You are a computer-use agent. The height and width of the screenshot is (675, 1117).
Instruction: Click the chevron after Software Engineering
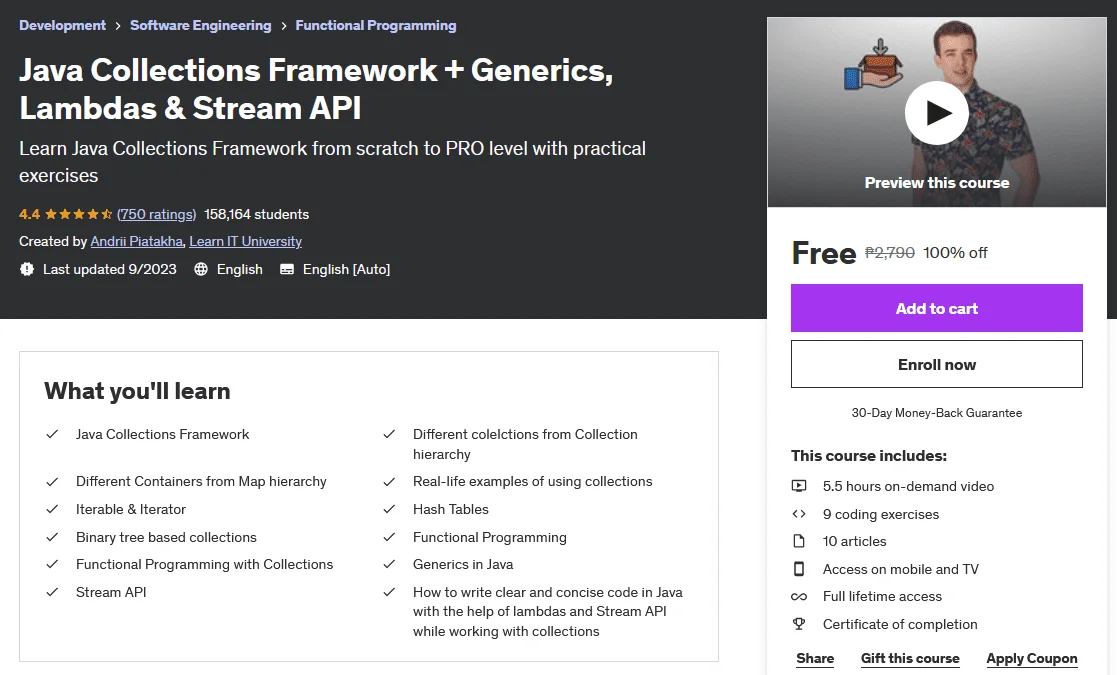[284, 26]
